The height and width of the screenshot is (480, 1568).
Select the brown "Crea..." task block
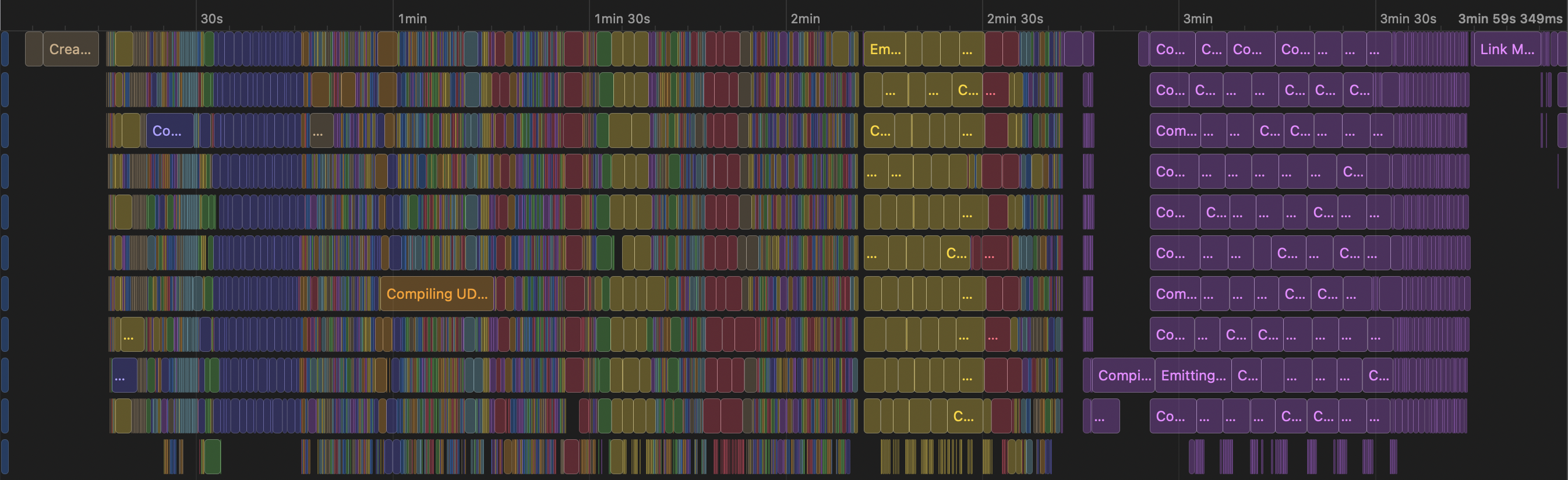click(70, 49)
